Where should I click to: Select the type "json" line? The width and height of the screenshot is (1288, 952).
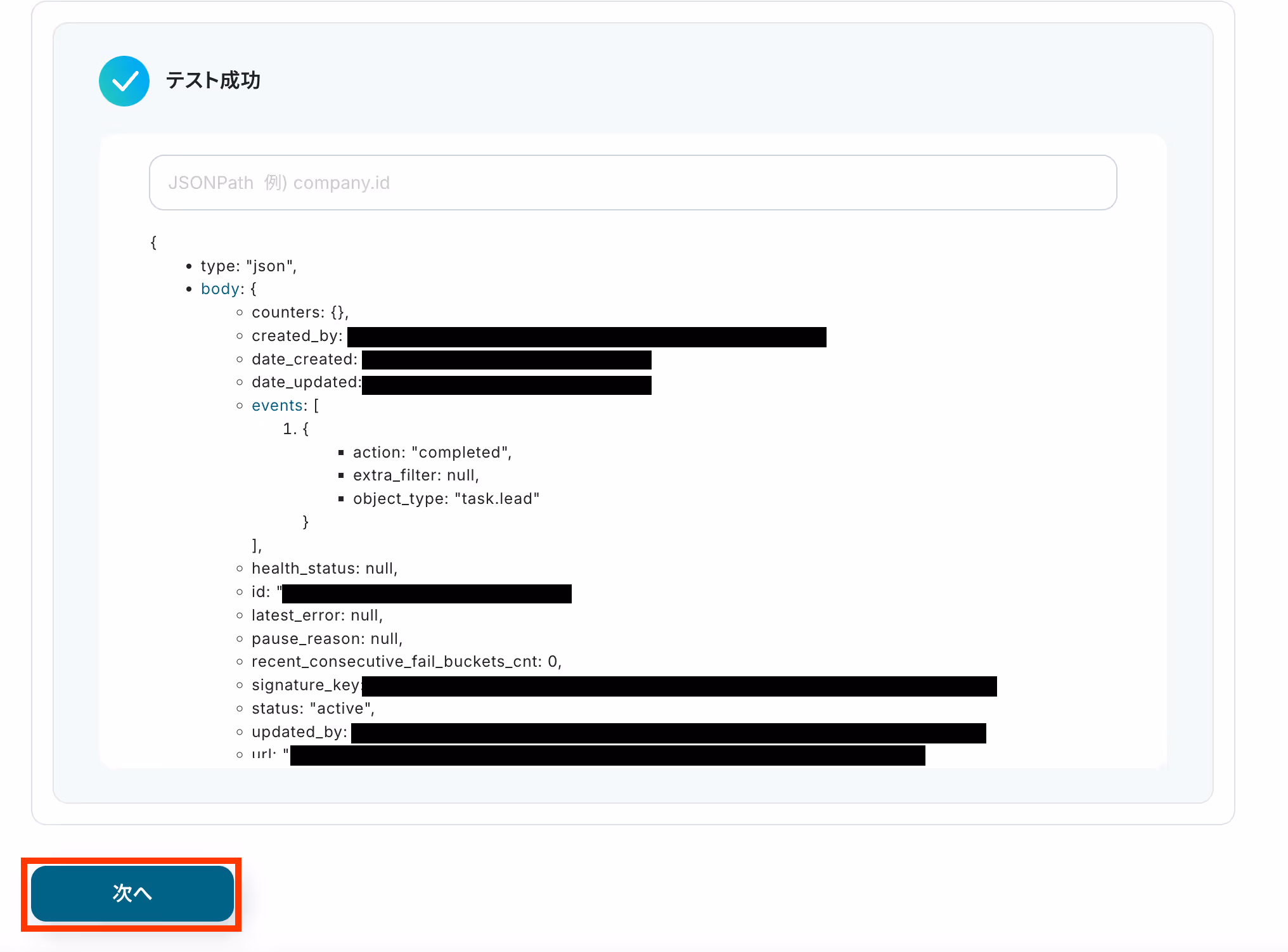248,266
